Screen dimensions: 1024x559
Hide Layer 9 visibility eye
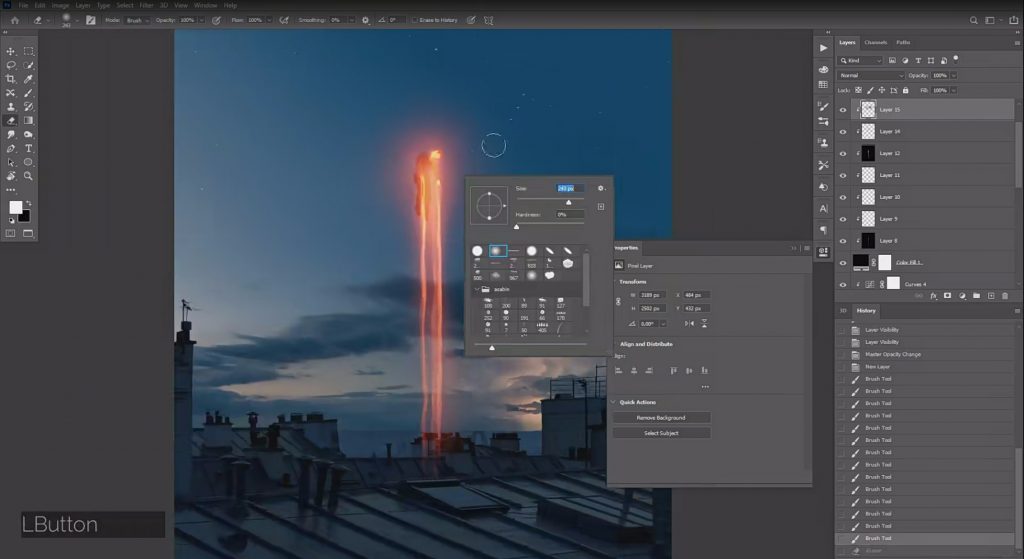(x=843, y=219)
